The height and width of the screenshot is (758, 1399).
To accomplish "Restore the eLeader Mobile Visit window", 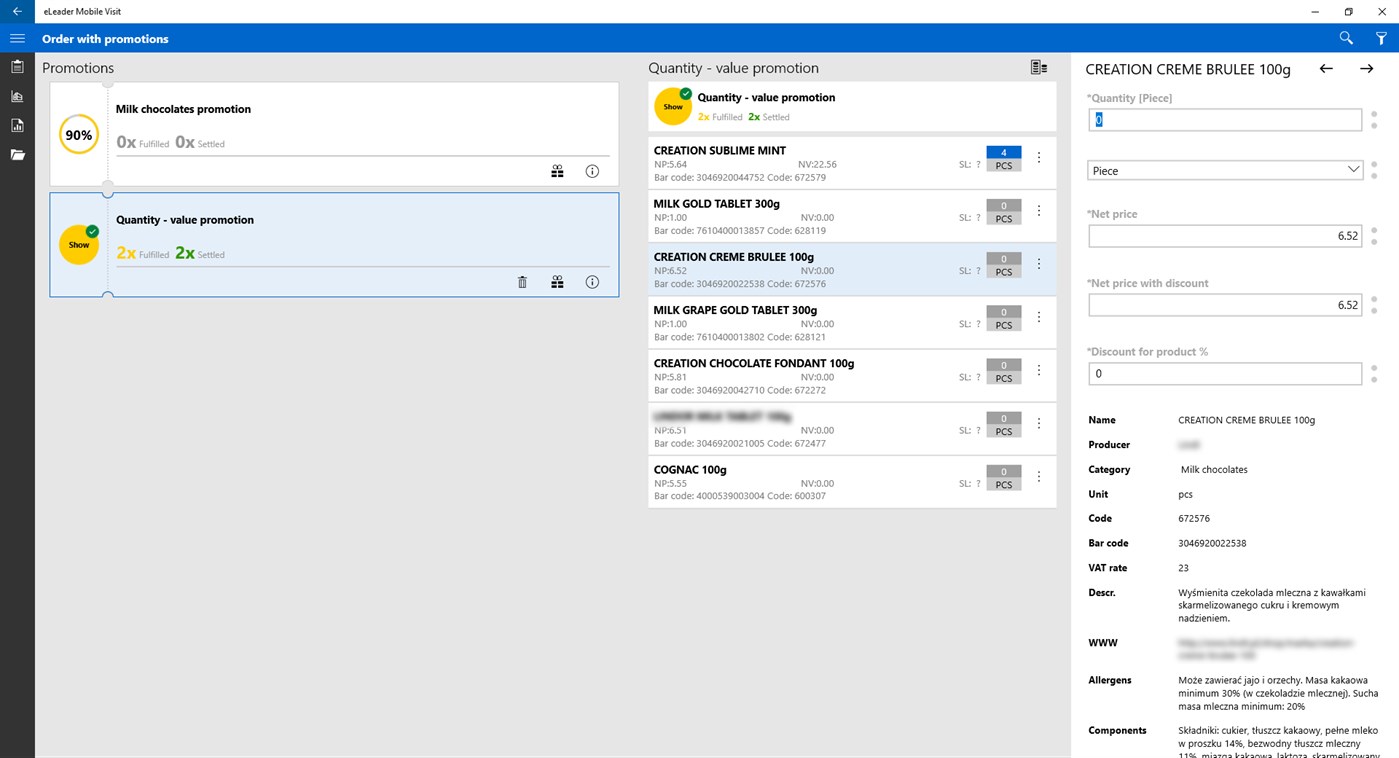I will click(1348, 11).
